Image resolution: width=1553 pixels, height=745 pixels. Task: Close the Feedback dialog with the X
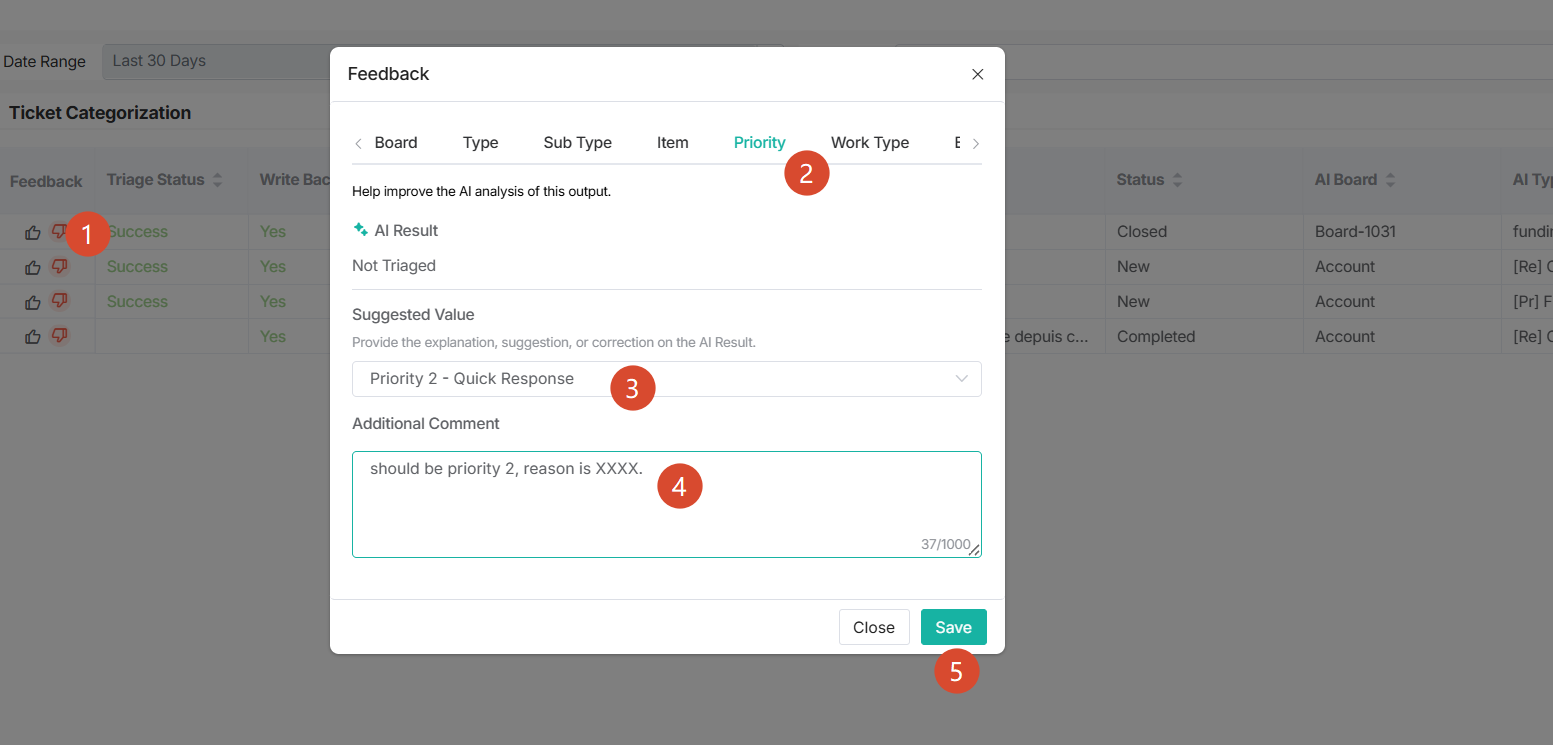click(x=978, y=74)
